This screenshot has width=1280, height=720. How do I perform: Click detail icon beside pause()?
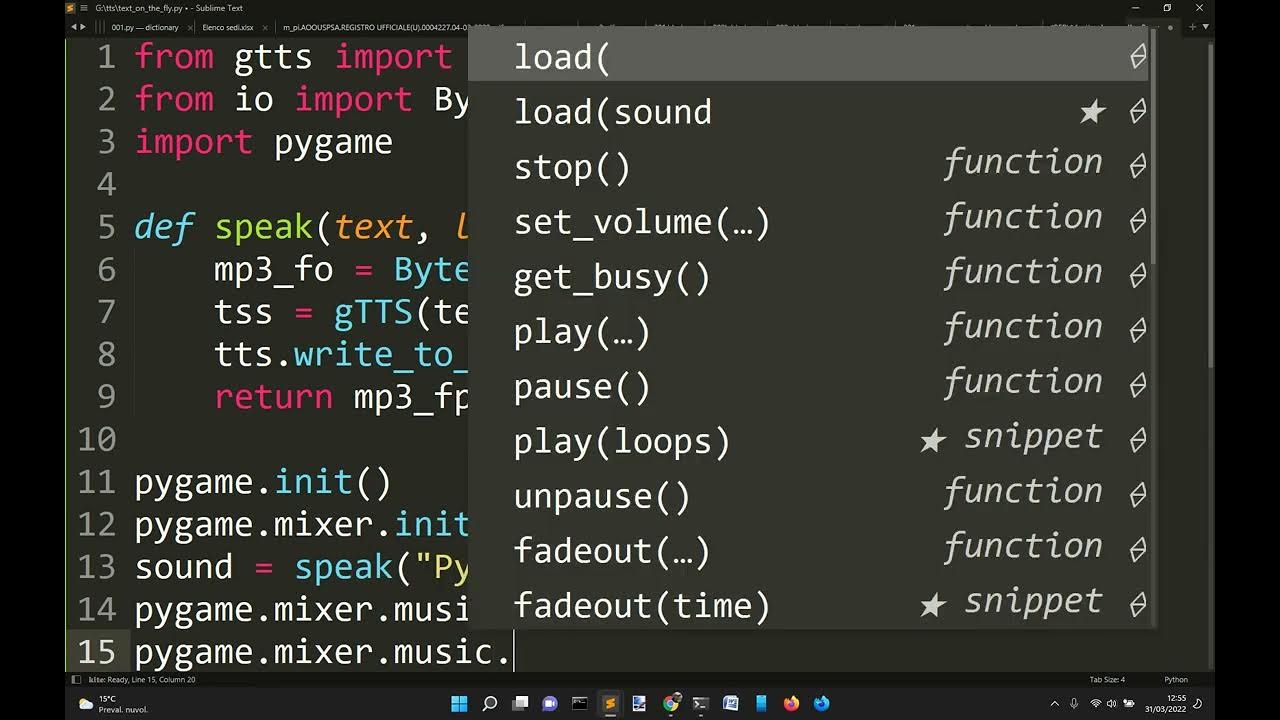[1137, 386]
